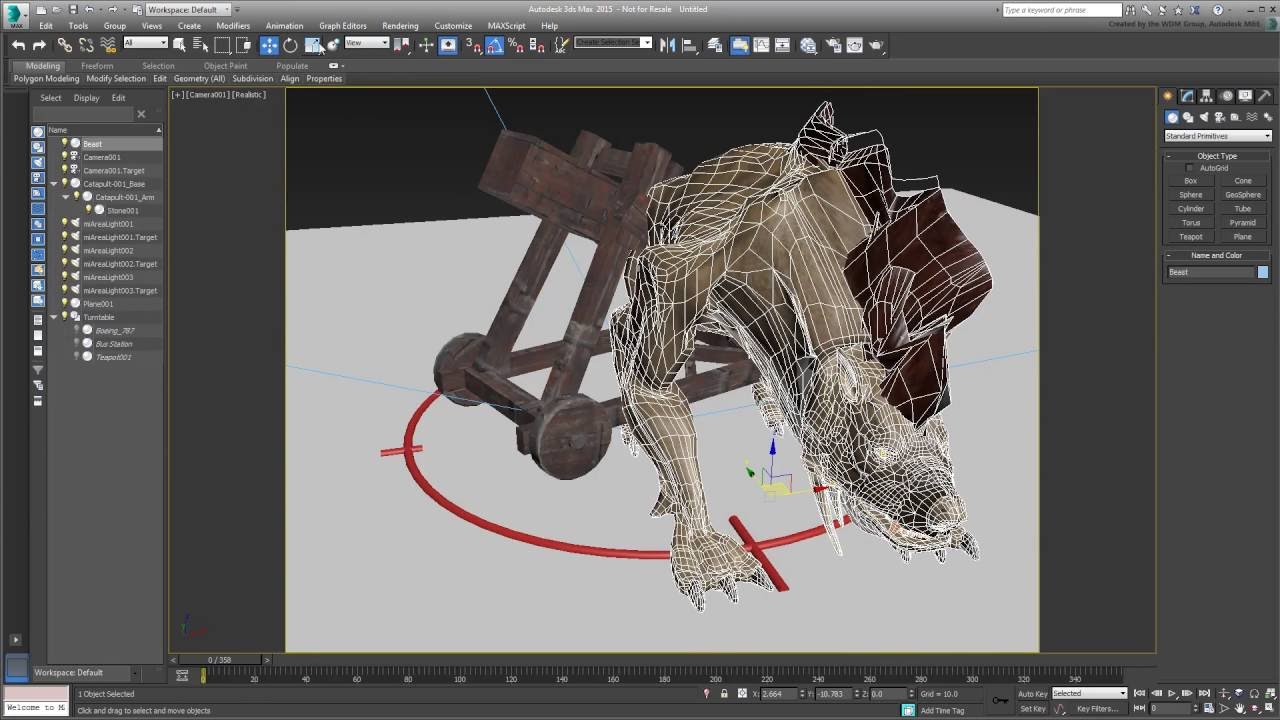Click the Beast object color swatch
This screenshot has width=1280, height=720.
1263,272
